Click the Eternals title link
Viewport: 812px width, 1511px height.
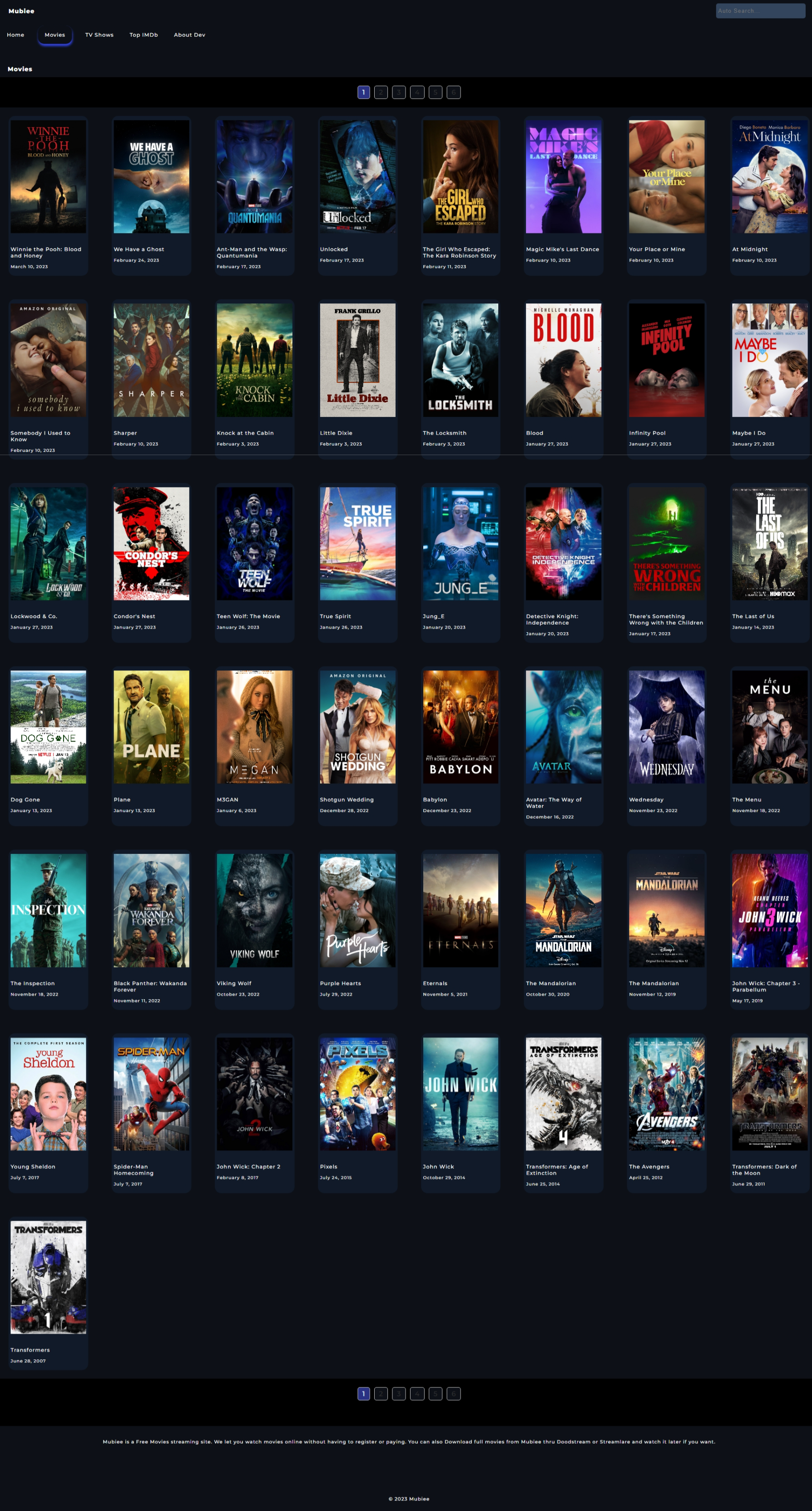(436, 983)
